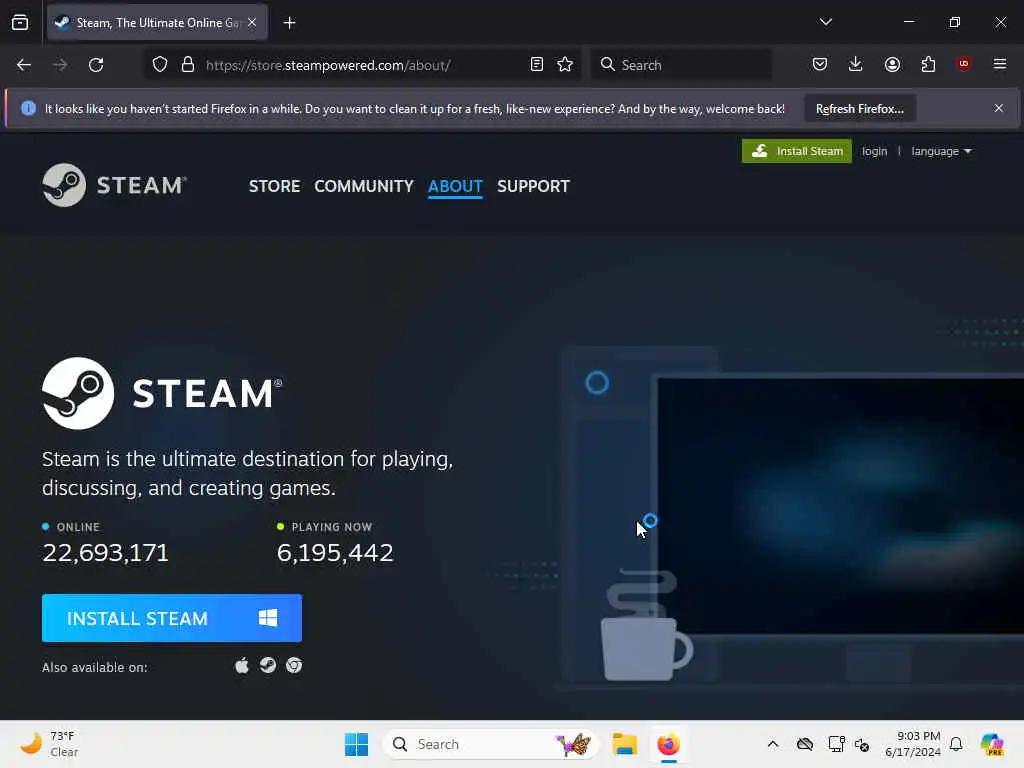Click the taskbar Search box

[490, 744]
